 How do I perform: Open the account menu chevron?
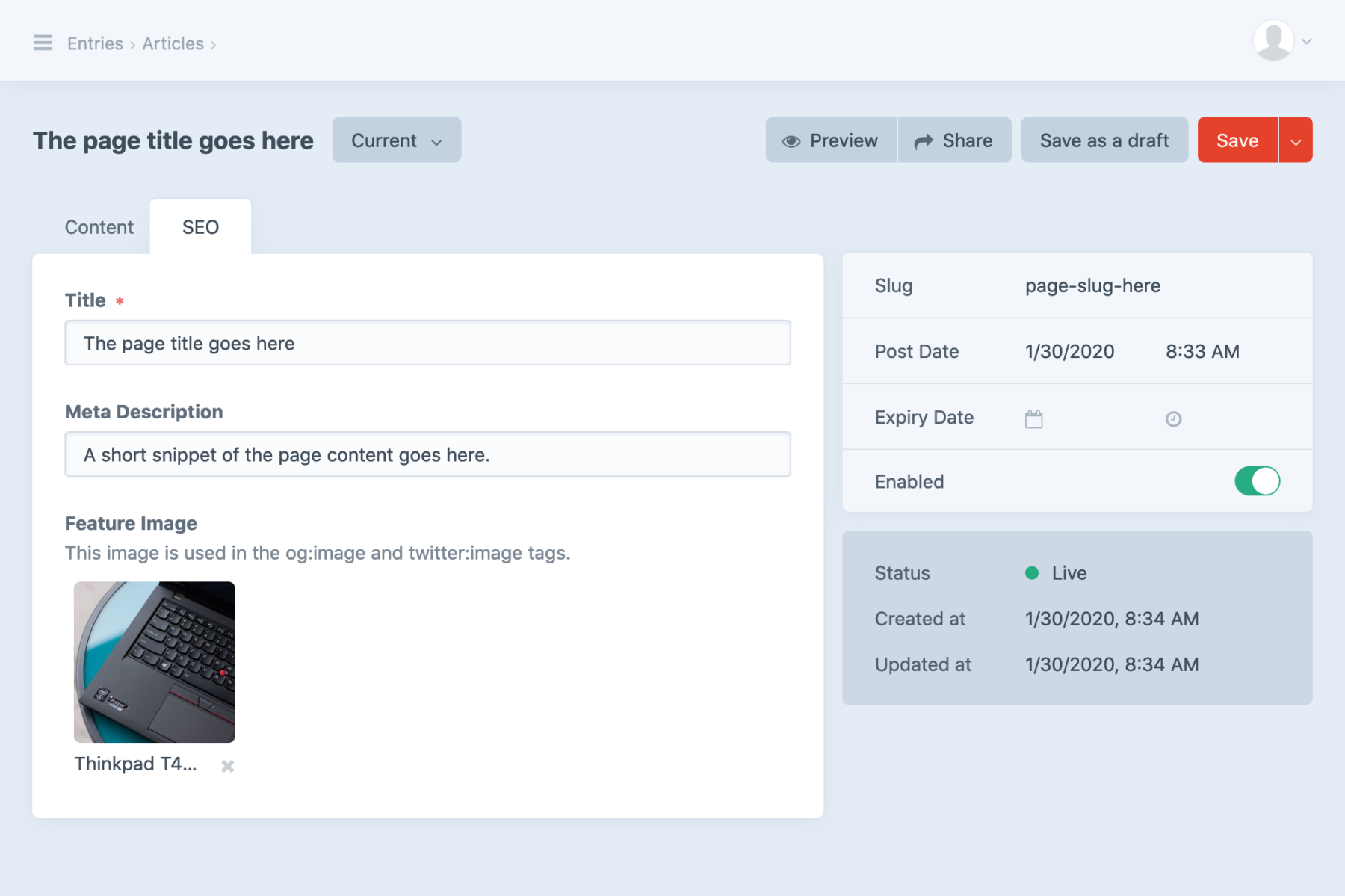1306,42
